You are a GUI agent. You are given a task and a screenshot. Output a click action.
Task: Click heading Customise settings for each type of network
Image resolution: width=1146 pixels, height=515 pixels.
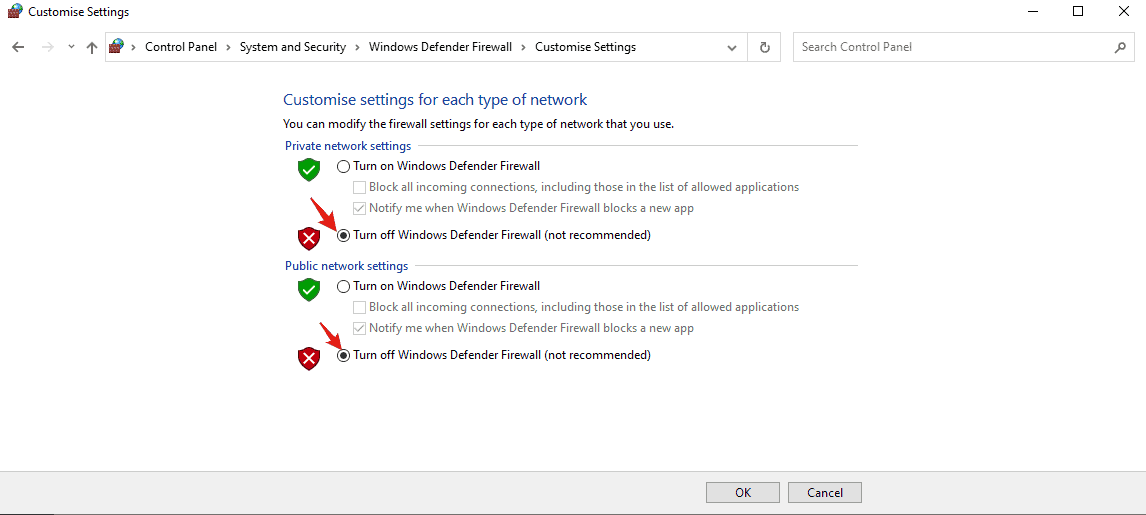pos(435,99)
